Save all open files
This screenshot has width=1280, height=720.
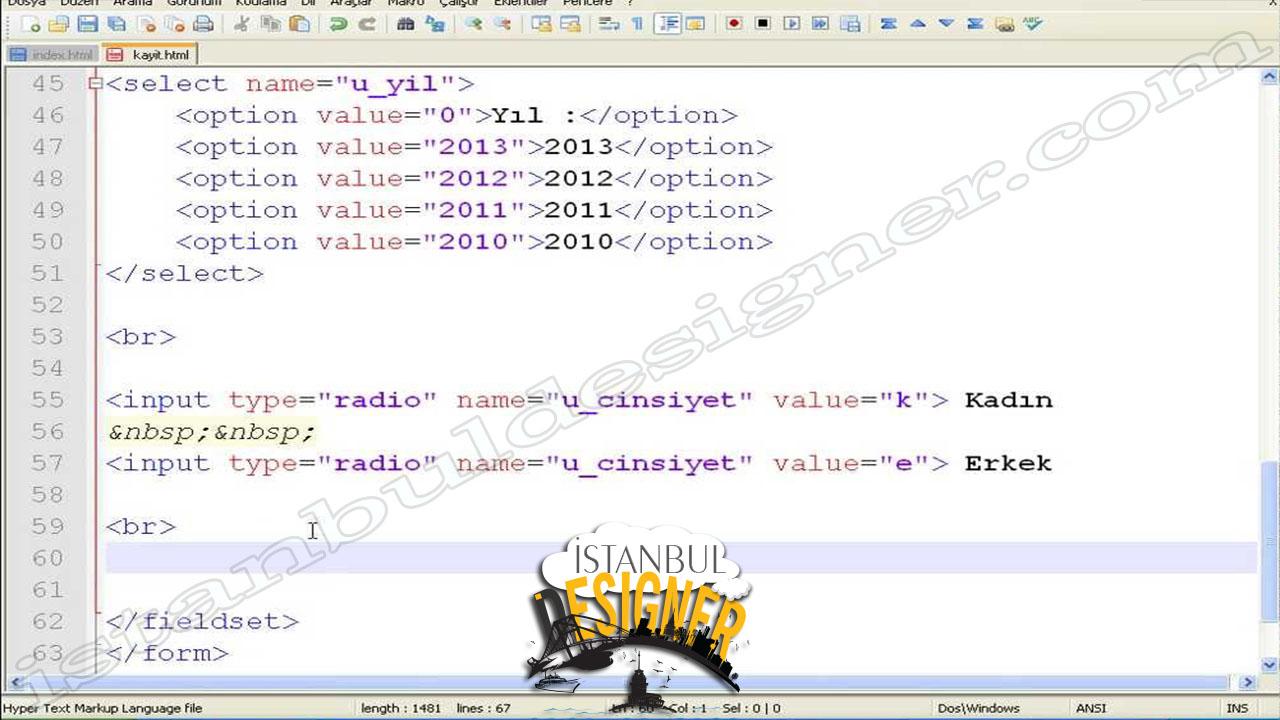click(117, 24)
